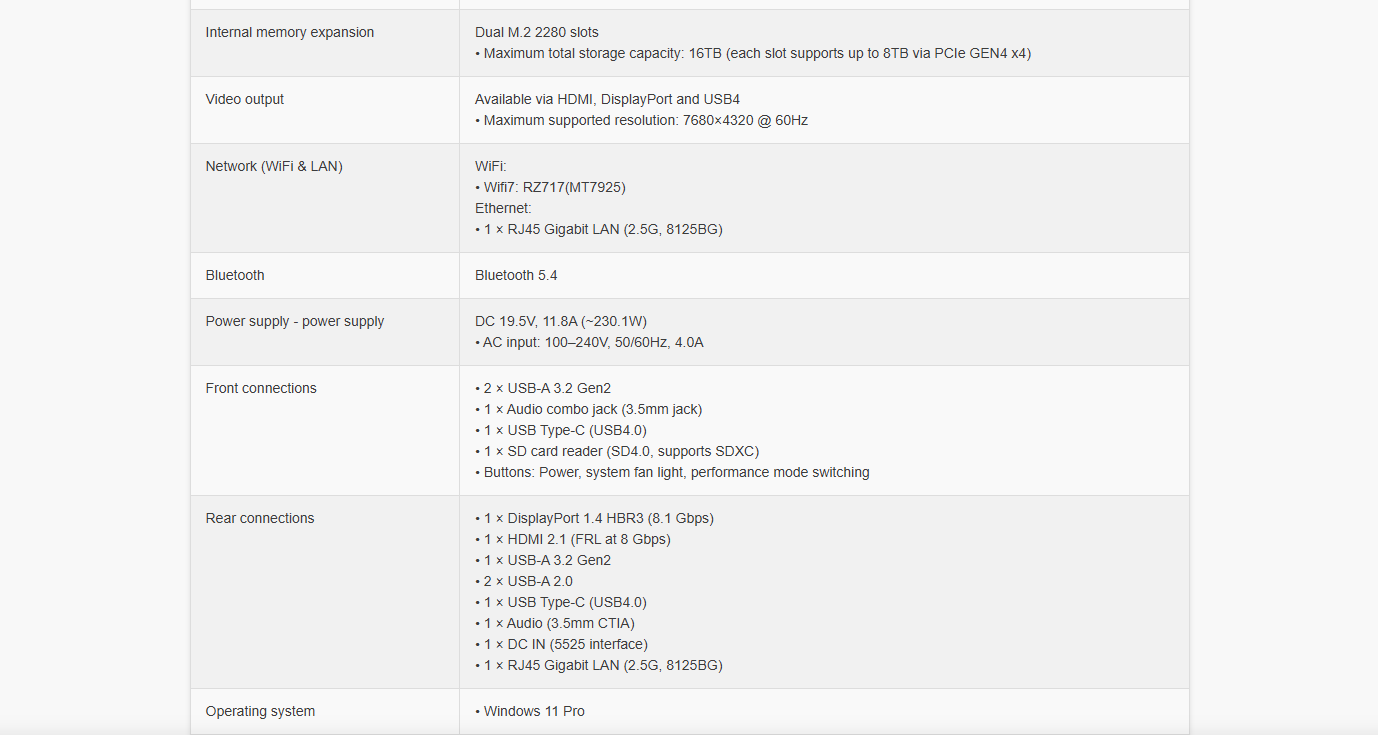Click the "1 × DC IN (5525 interface)" line

[565, 644]
